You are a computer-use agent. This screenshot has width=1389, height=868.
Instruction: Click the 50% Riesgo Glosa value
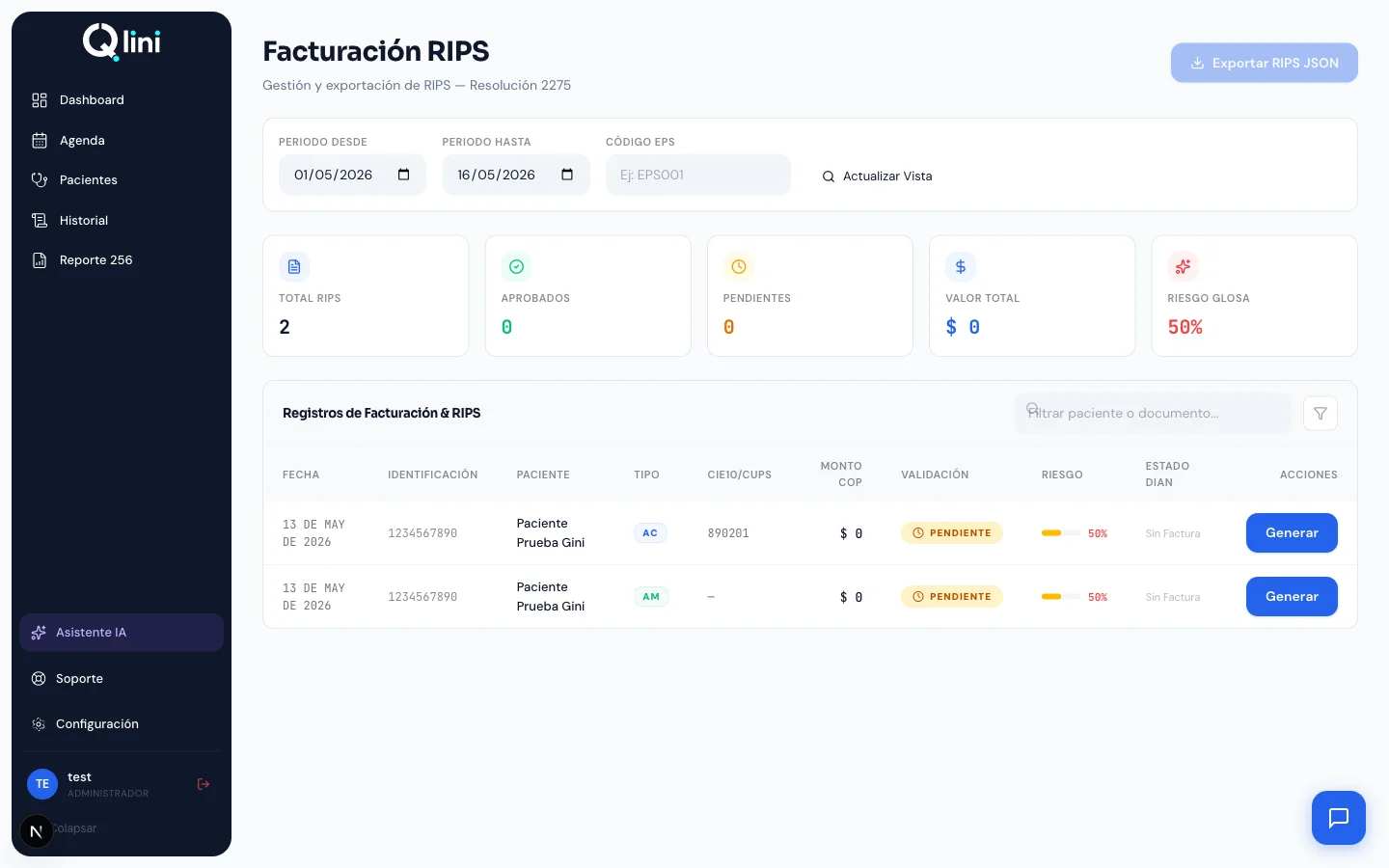[1185, 327]
